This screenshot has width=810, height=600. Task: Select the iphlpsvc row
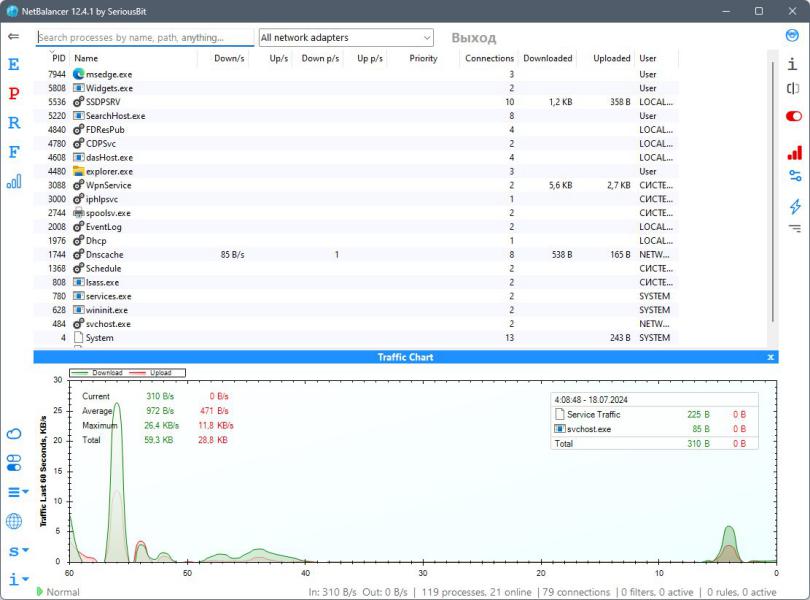pos(356,199)
